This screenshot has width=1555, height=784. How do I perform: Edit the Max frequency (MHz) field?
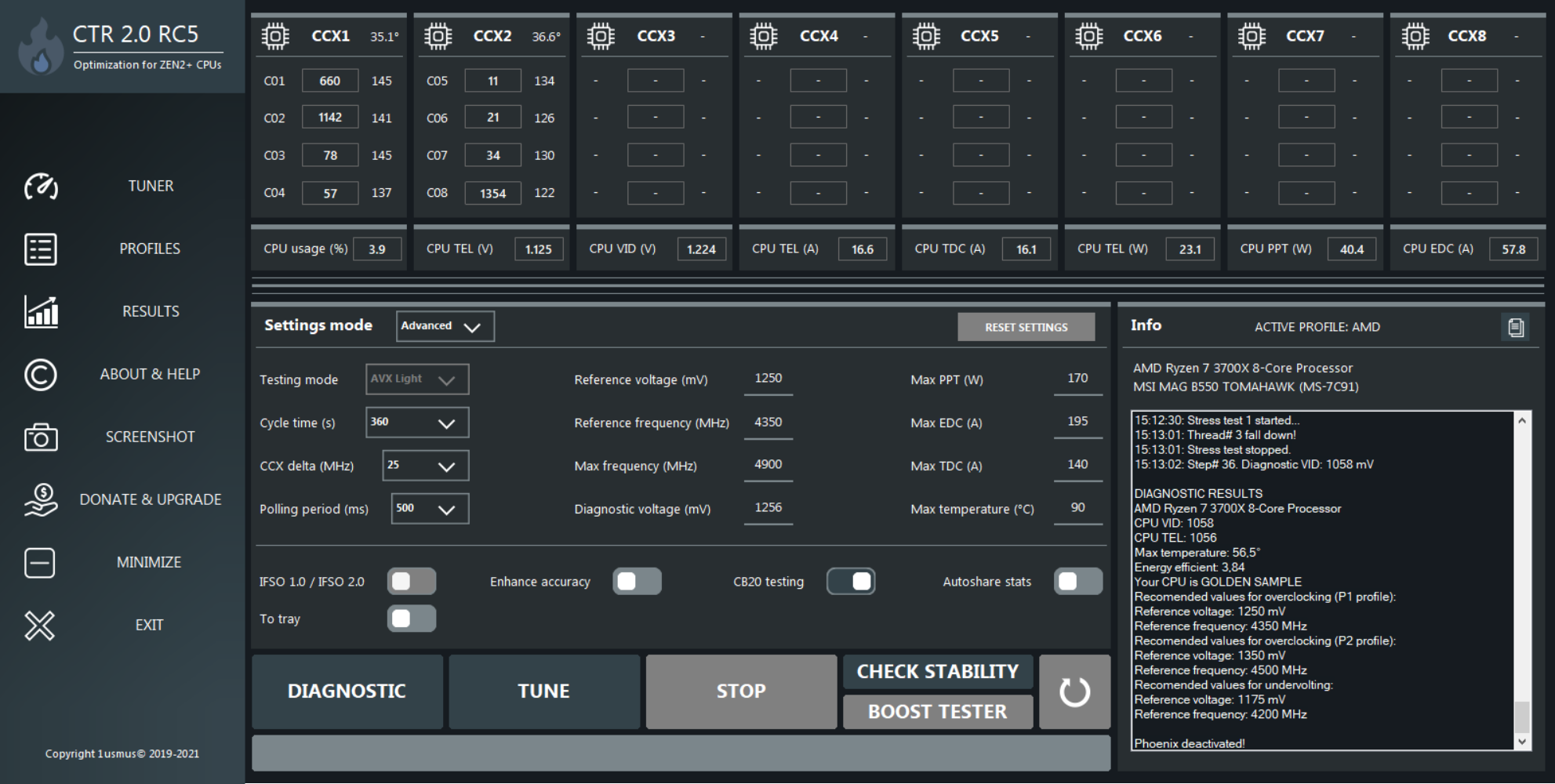pyautogui.click(x=768, y=465)
